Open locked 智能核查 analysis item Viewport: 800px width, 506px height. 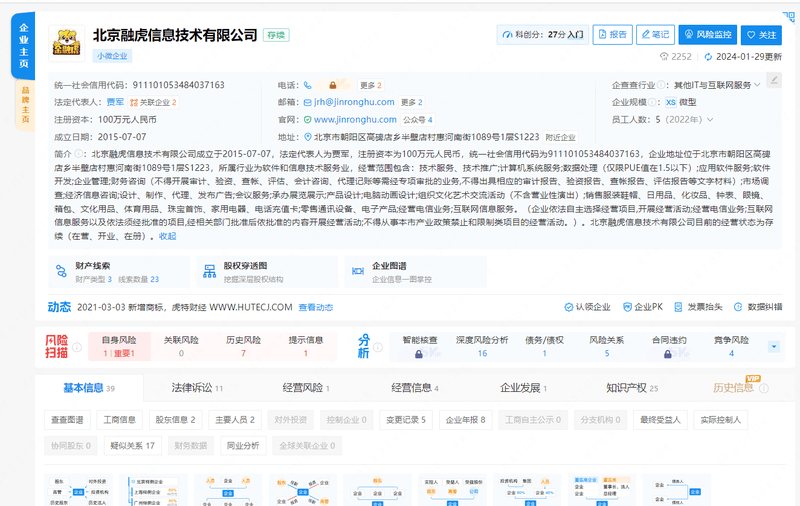(x=419, y=346)
